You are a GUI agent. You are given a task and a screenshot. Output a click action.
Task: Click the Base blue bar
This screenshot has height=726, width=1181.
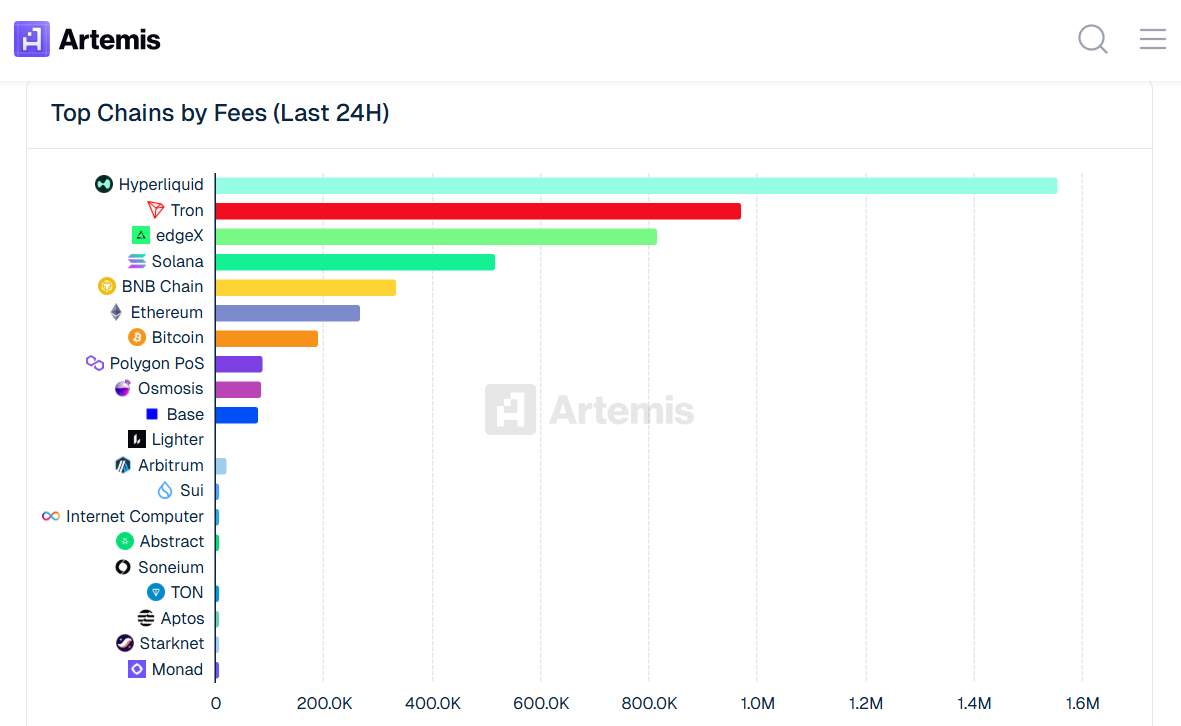click(x=236, y=414)
